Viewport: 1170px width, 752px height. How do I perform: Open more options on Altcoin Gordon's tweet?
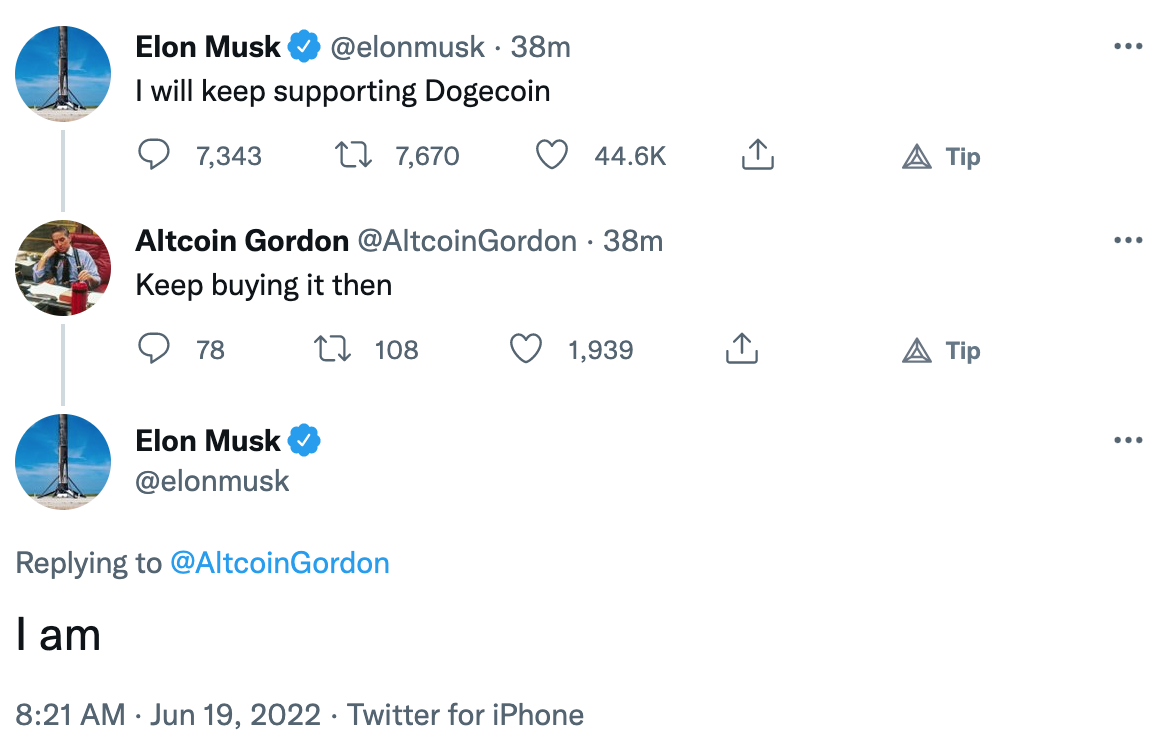coord(1127,241)
